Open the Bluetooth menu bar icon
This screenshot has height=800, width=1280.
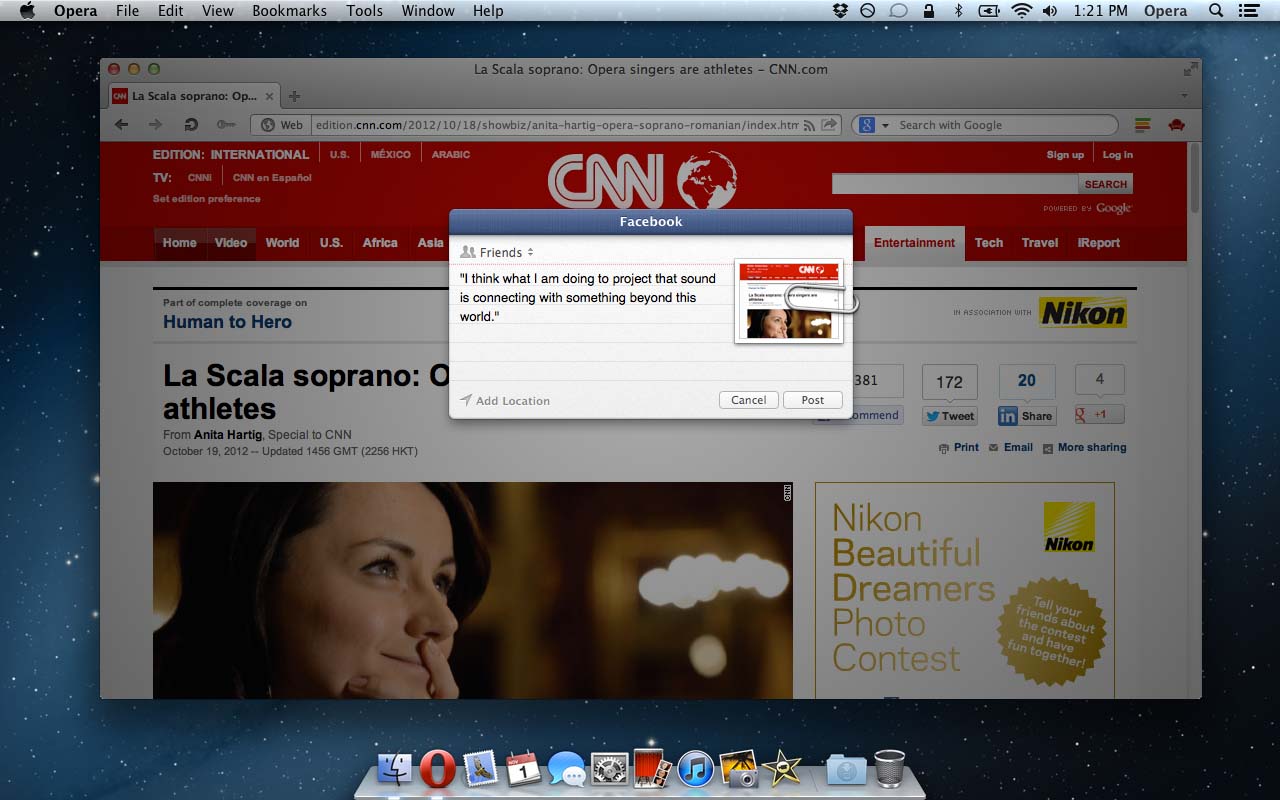point(957,11)
